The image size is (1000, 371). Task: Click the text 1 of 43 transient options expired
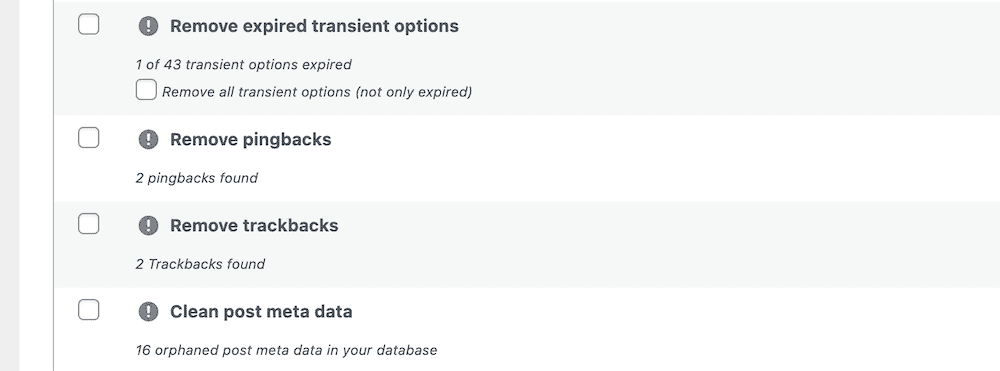pos(243,64)
